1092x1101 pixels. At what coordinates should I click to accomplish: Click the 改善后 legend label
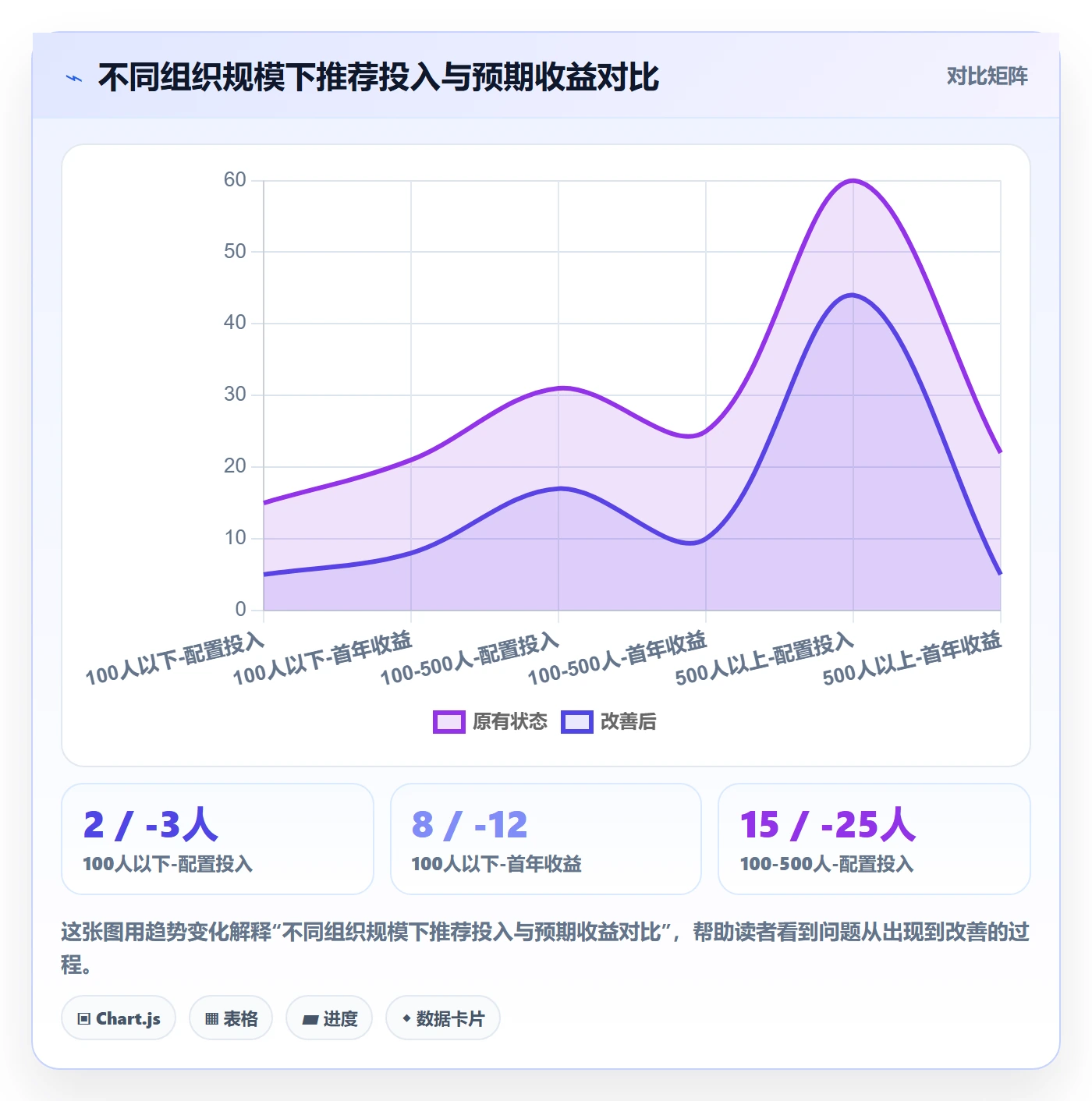coord(629,722)
